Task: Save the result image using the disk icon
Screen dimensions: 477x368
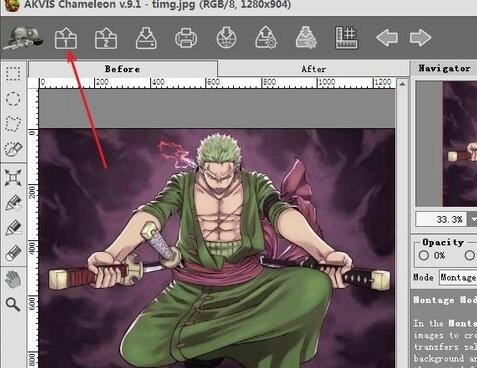Action: (146, 38)
